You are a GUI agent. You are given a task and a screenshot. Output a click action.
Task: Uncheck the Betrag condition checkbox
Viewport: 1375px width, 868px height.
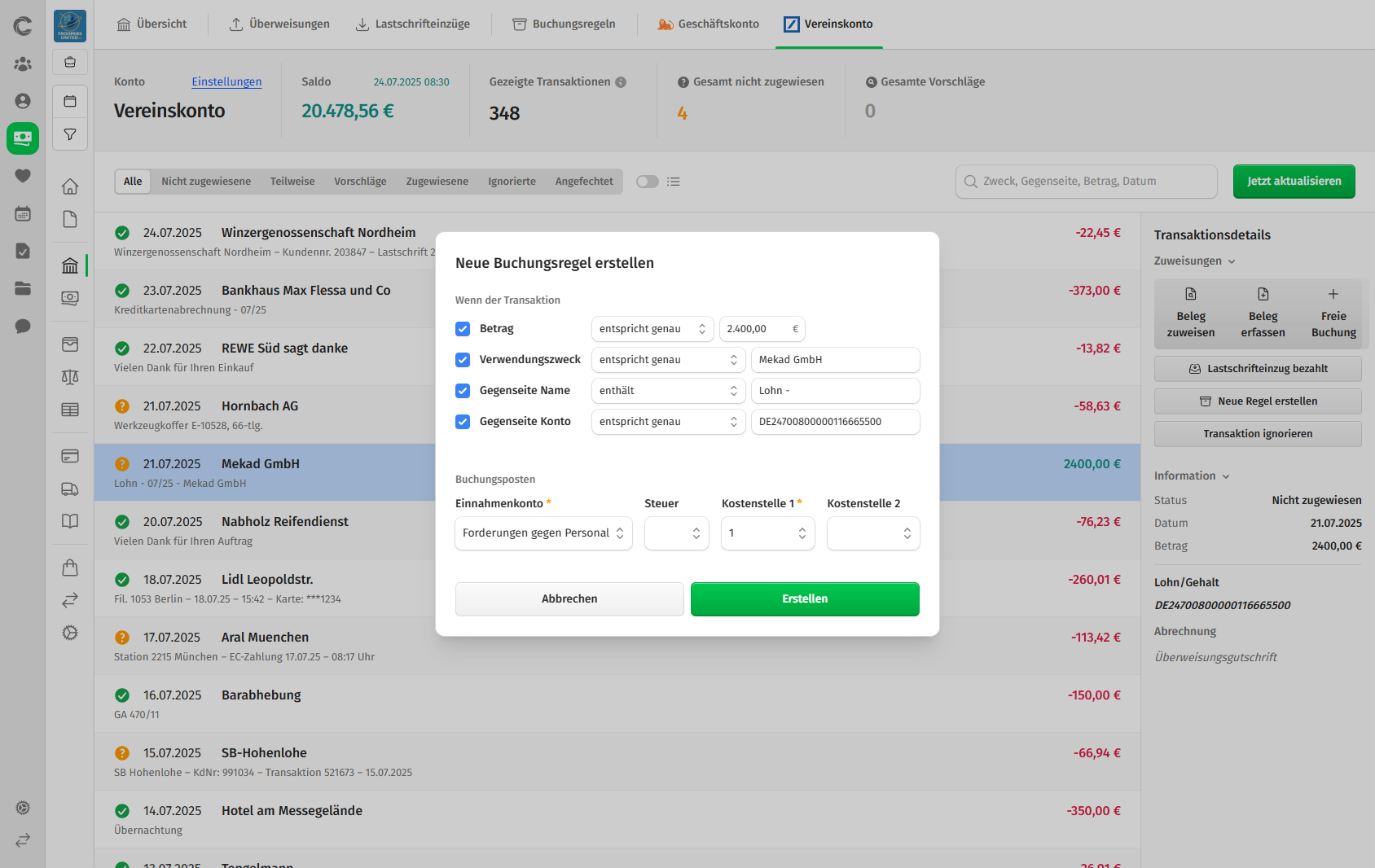coord(463,329)
